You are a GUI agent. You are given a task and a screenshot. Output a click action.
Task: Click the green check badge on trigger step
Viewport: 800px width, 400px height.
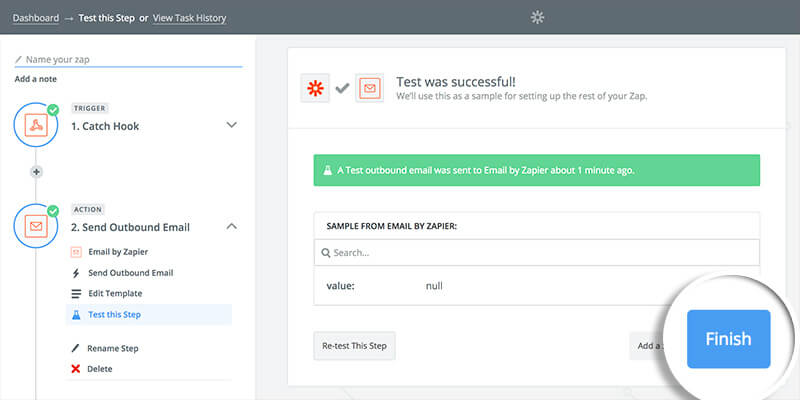53,110
